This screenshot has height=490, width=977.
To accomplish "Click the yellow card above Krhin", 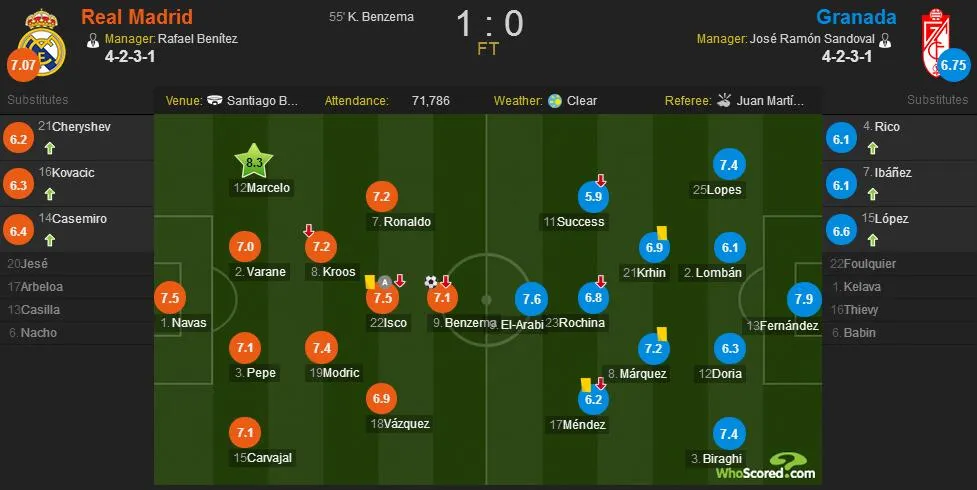I will [662, 232].
